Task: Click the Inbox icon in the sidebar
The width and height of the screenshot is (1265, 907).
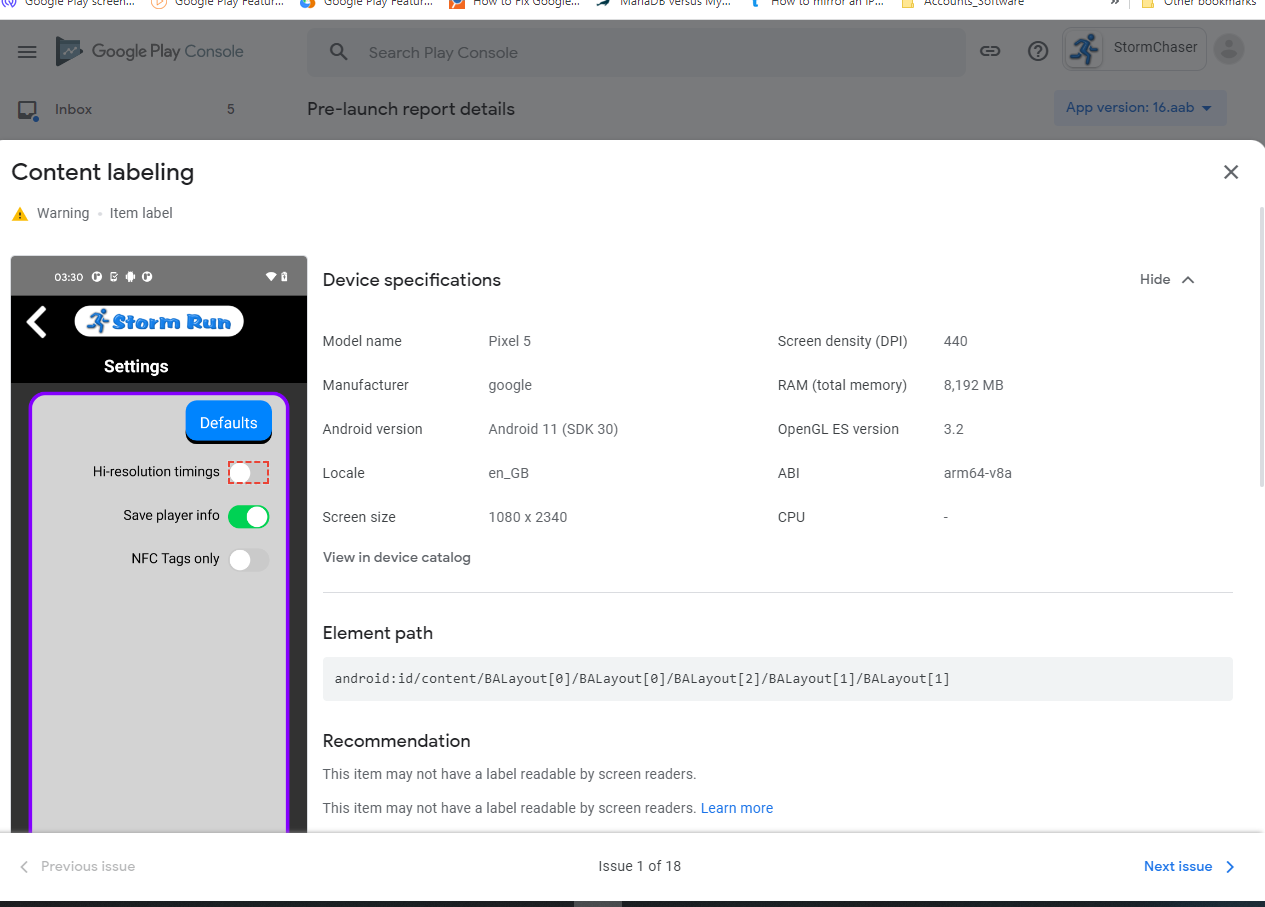Action: pyautogui.click(x=28, y=110)
